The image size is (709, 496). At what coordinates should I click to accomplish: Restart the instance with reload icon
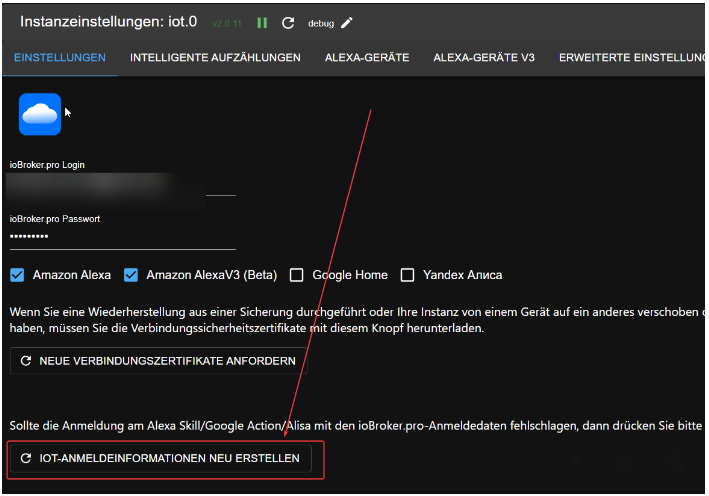click(x=288, y=23)
